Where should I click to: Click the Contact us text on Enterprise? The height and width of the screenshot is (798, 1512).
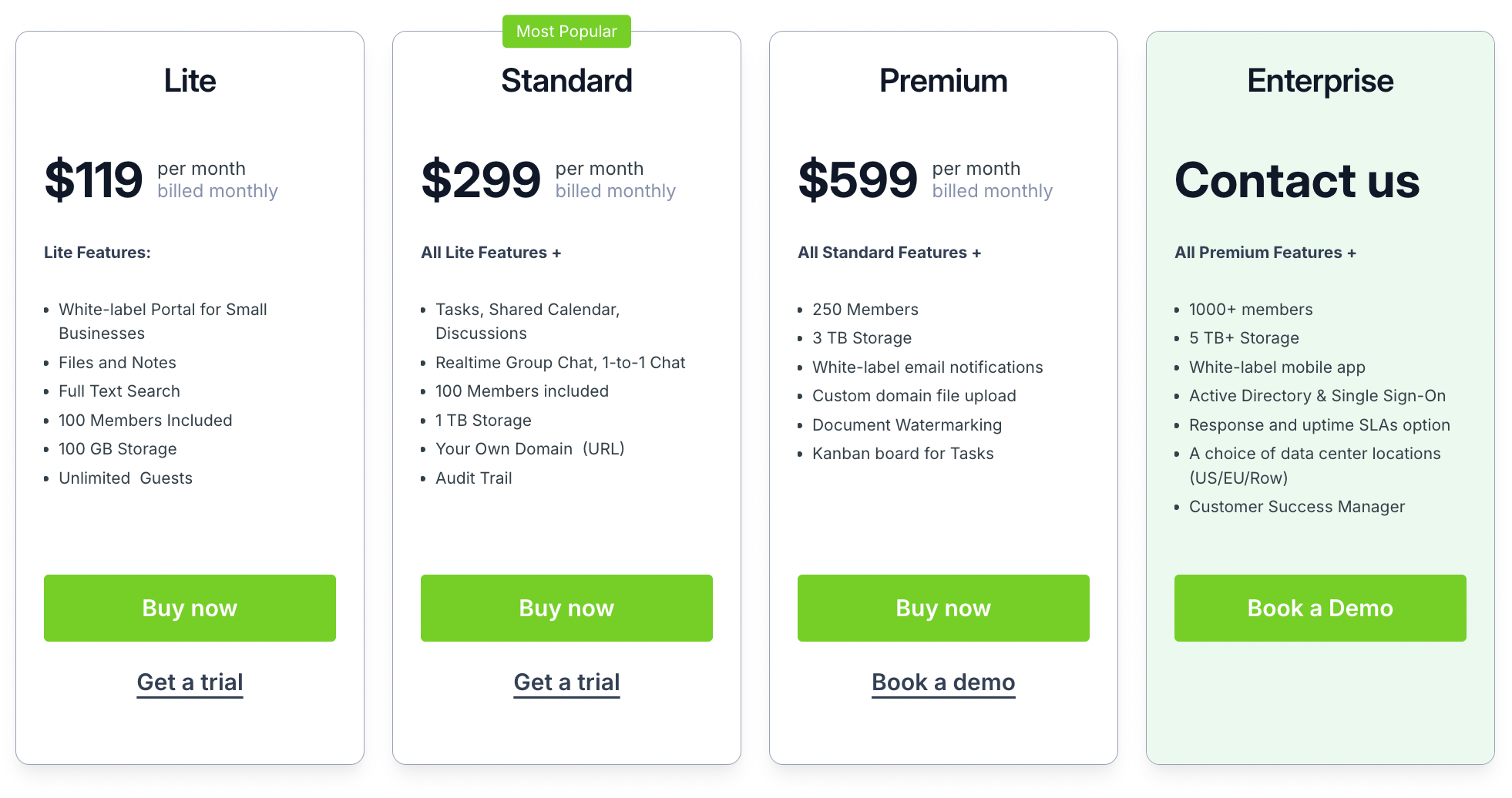tap(1297, 182)
